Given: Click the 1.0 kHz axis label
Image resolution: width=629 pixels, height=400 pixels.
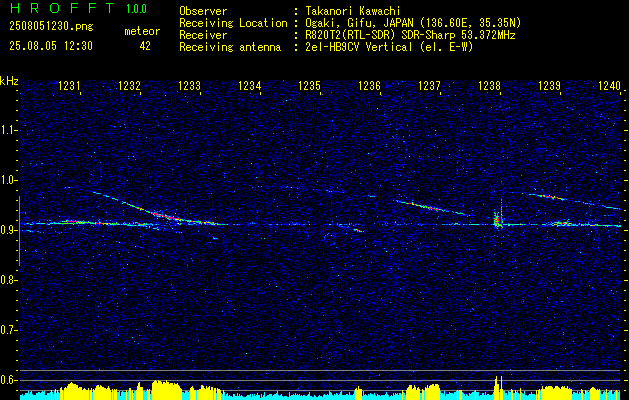Looking at the screenshot, I should click(x=9, y=180).
